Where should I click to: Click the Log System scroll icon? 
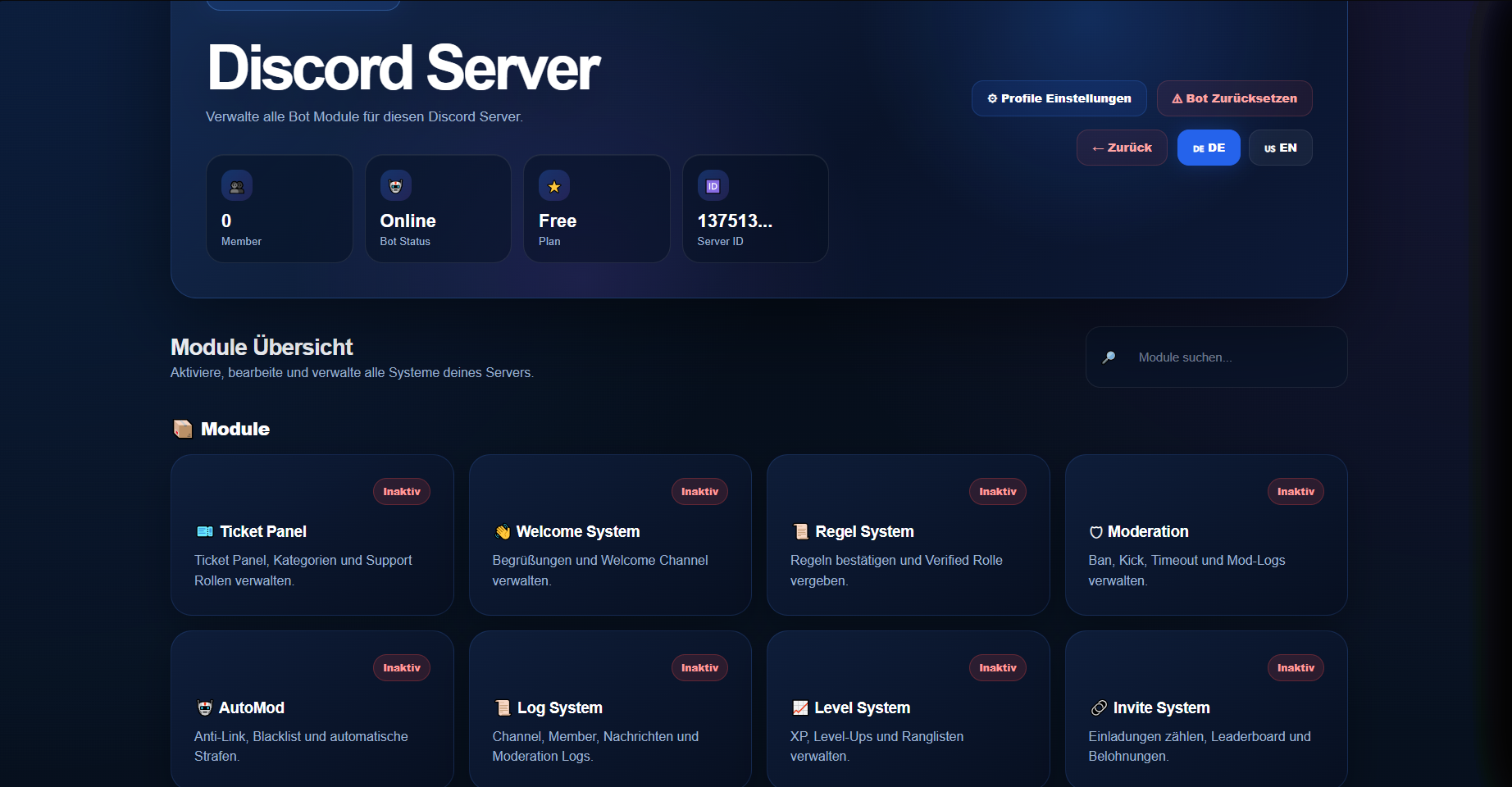pos(503,707)
